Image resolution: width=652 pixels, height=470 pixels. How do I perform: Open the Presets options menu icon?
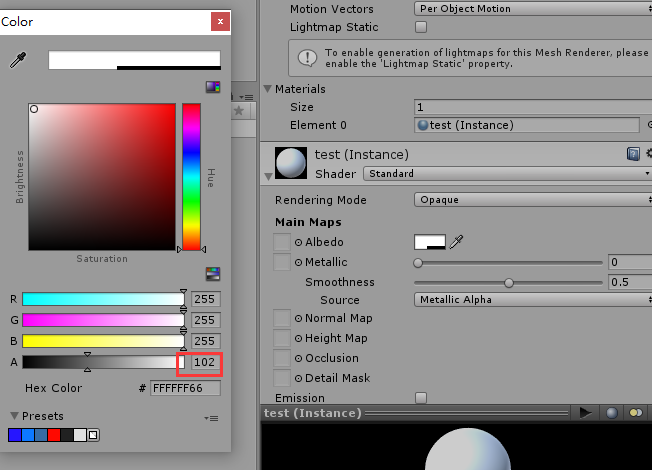[x=211, y=418]
